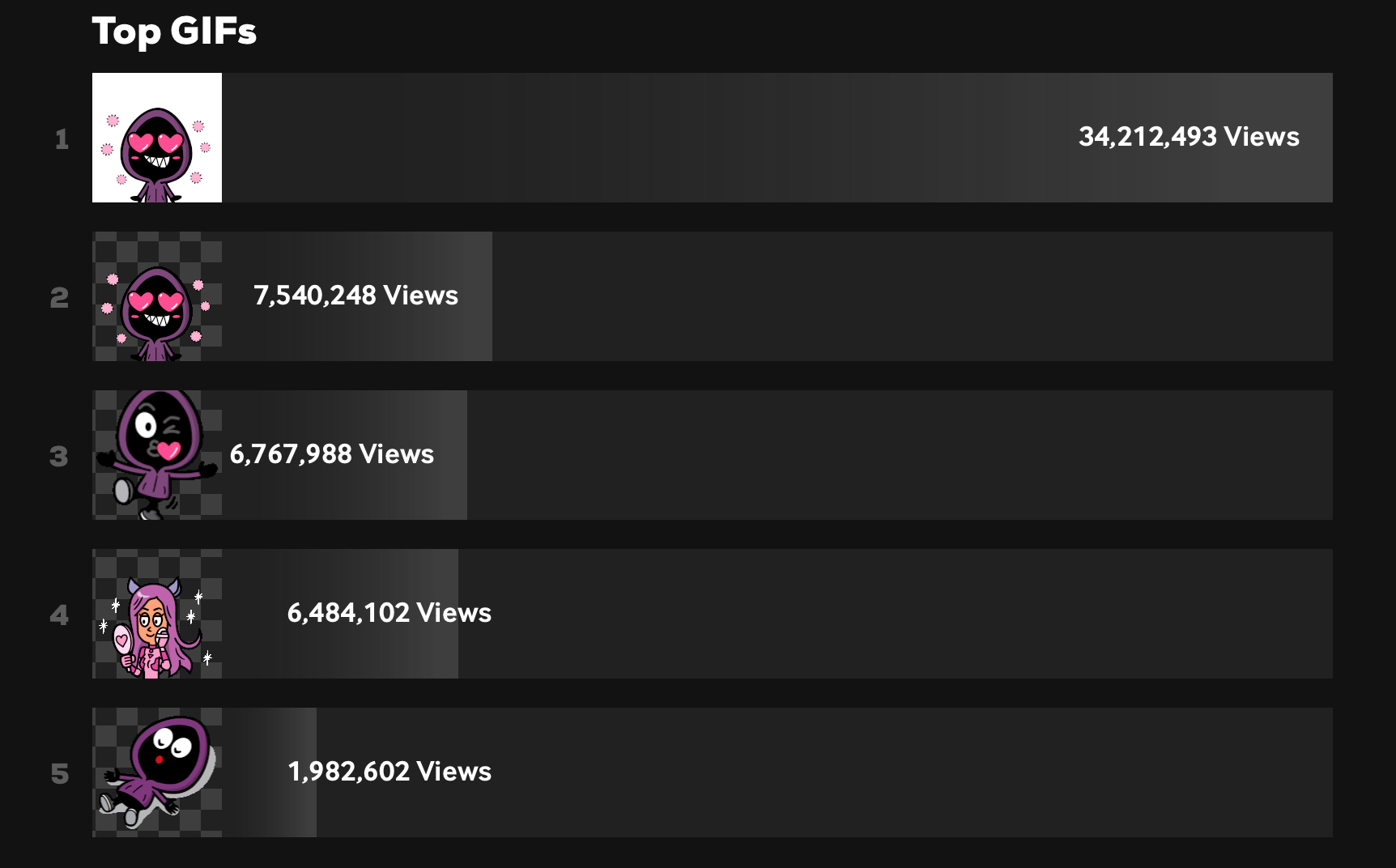Select the 6,767,988 Views text
Image resolution: width=1396 pixels, height=868 pixels.
pyautogui.click(x=332, y=454)
